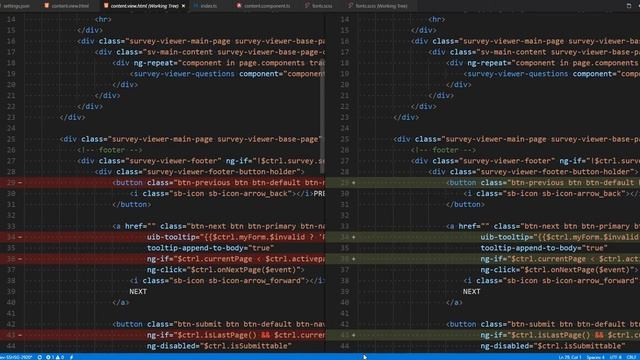Click removed ng-if currentPage line 36 left pane
Screen dimensions: 640x360
[162, 259]
